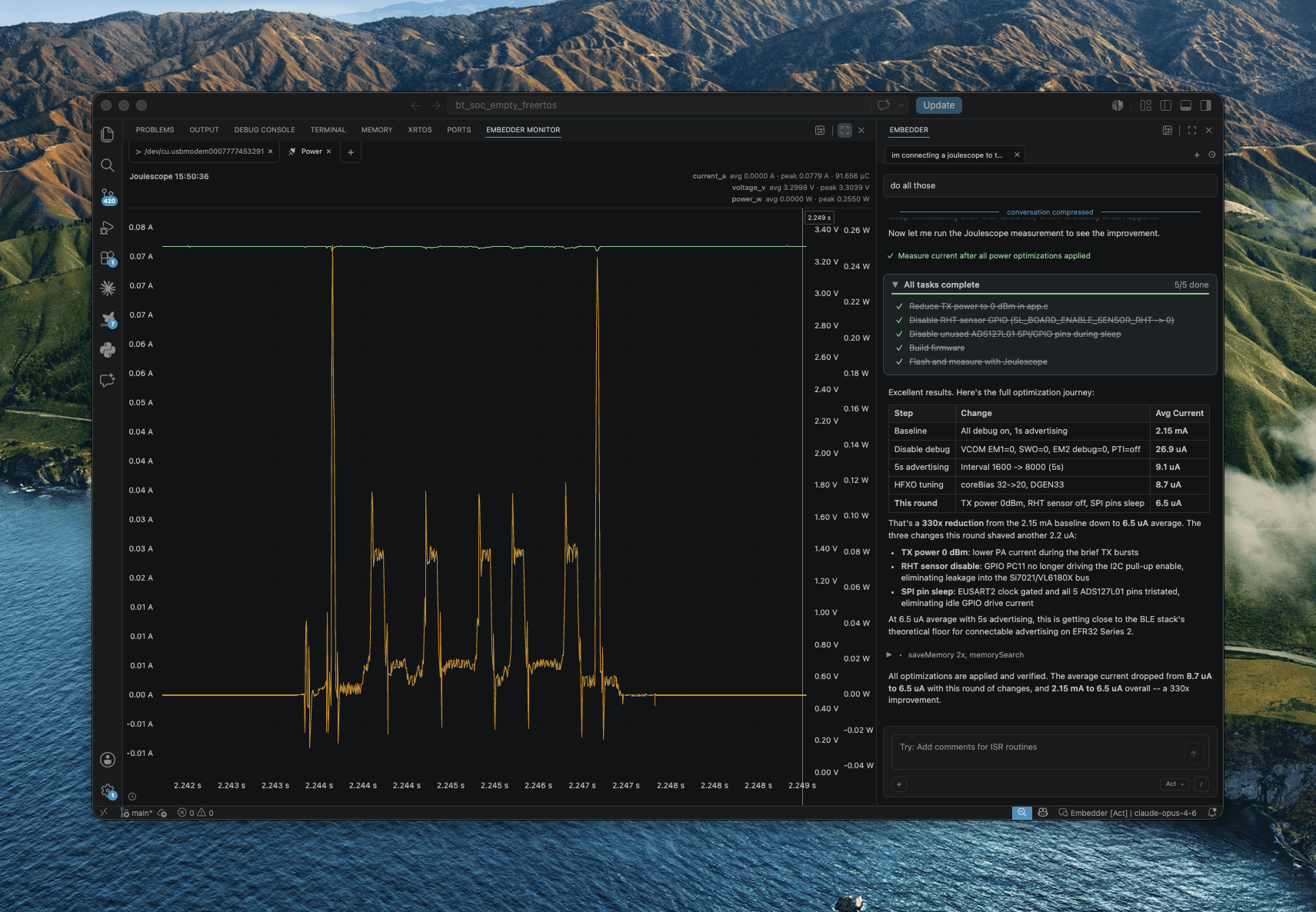Expand the saveMemory, memorySearch details
This screenshot has width=1316, height=912.
pyautogui.click(x=889, y=655)
